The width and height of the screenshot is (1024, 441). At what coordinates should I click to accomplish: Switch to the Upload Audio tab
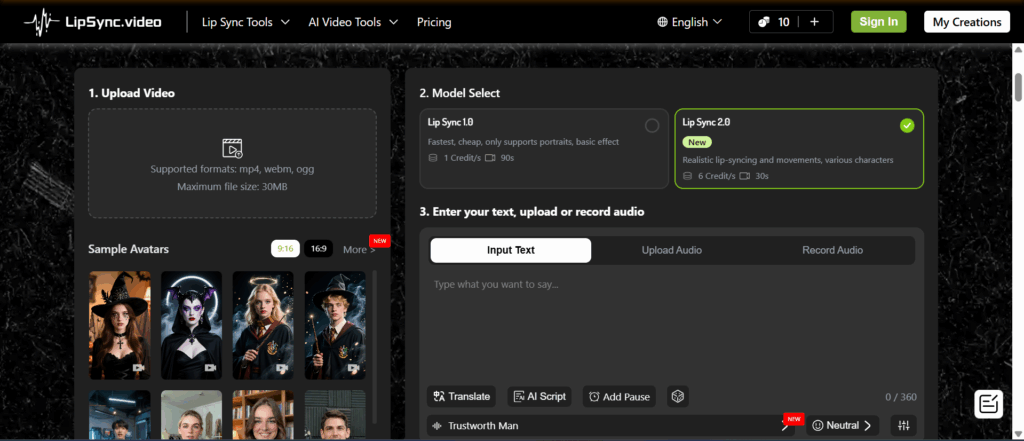click(x=671, y=250)
